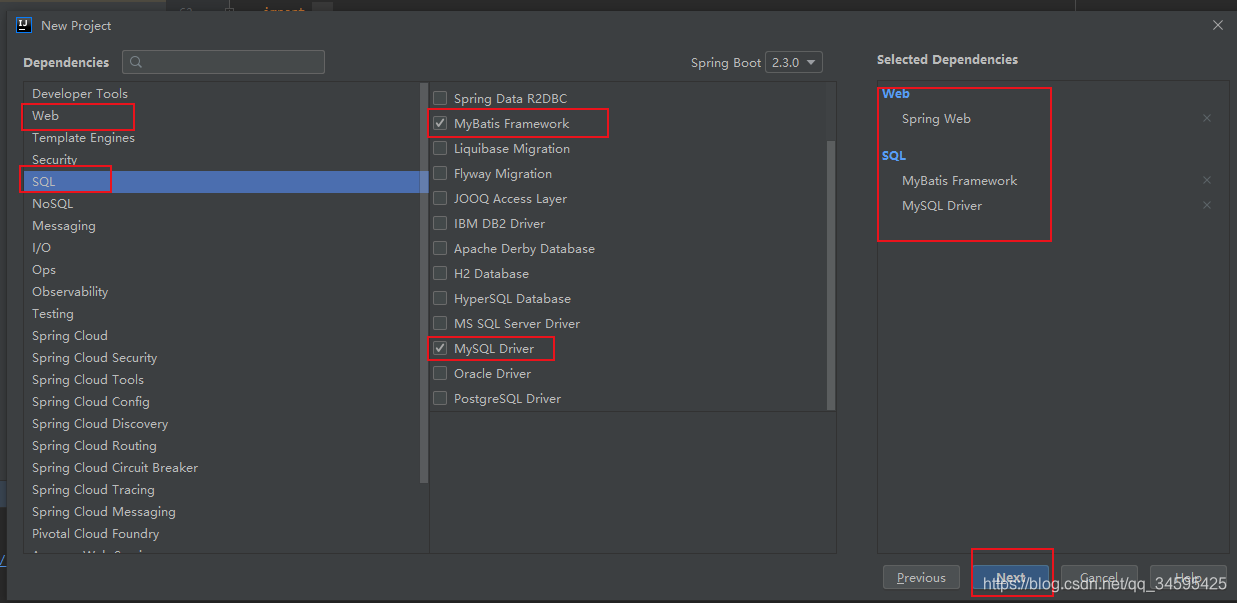Focus the Dependencies search field

(x=223, y=62)
